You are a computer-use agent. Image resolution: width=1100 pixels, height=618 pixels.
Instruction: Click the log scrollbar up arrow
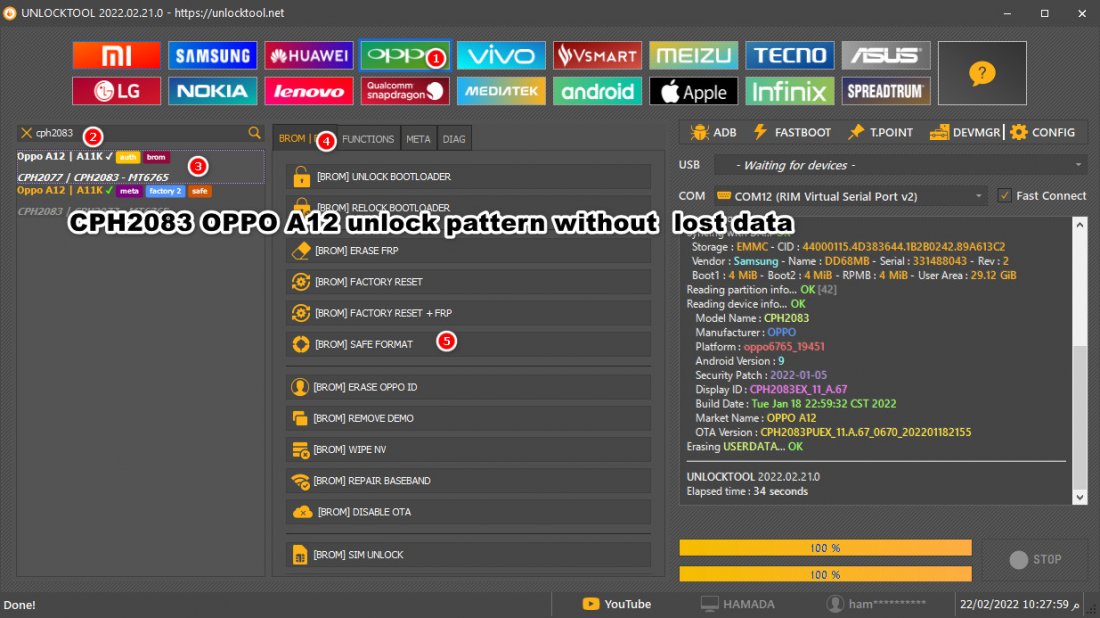click(1080, 225)
